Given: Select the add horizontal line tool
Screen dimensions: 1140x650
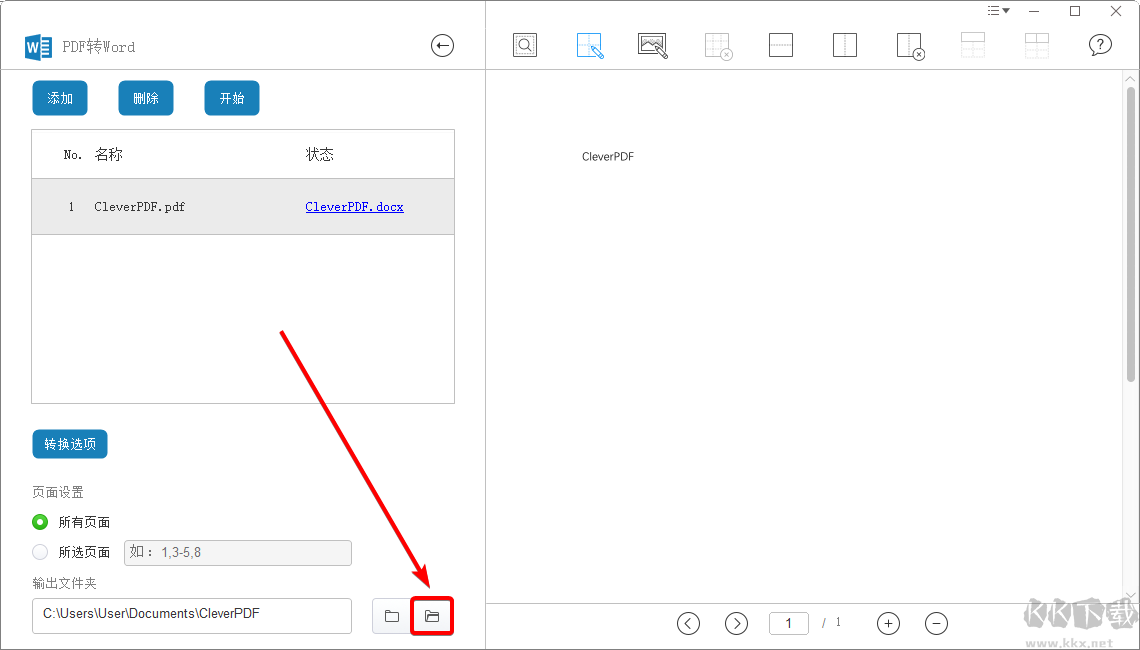Looking at the screenshot, I should point(781,45).
